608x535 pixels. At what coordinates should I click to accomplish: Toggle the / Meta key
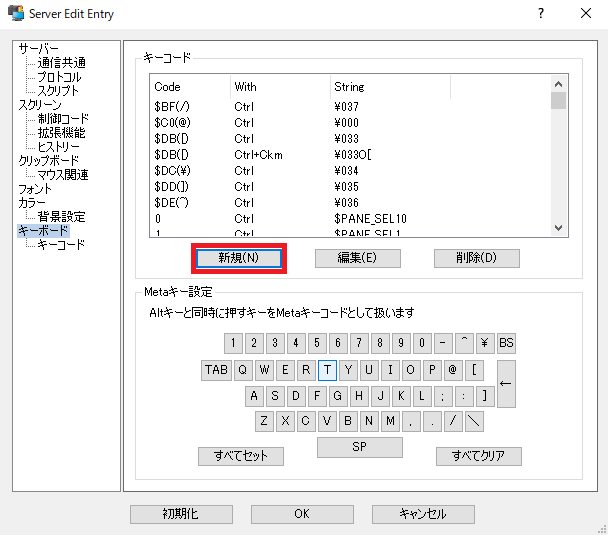453,422
